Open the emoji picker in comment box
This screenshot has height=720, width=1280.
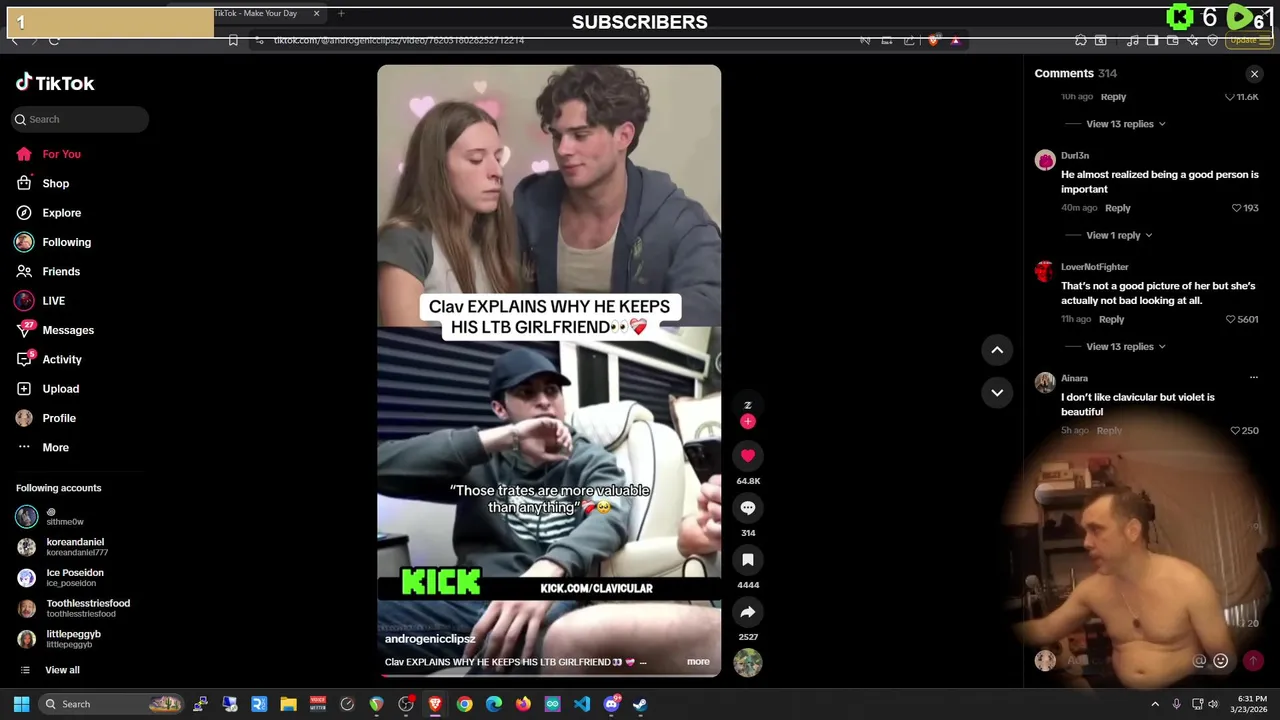click(x=1220, y=661)
